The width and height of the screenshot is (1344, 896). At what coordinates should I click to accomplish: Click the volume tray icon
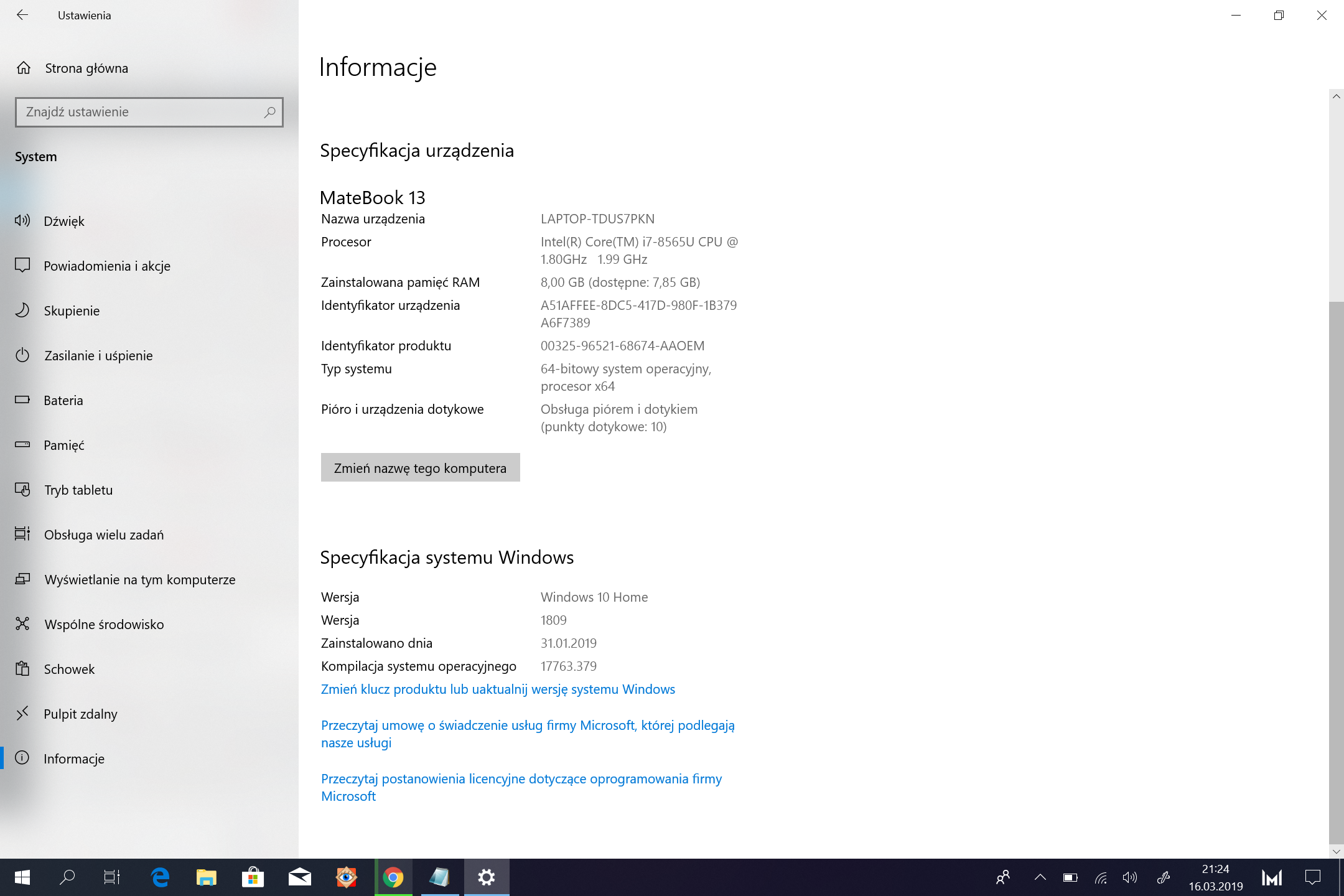[1130, 878]
